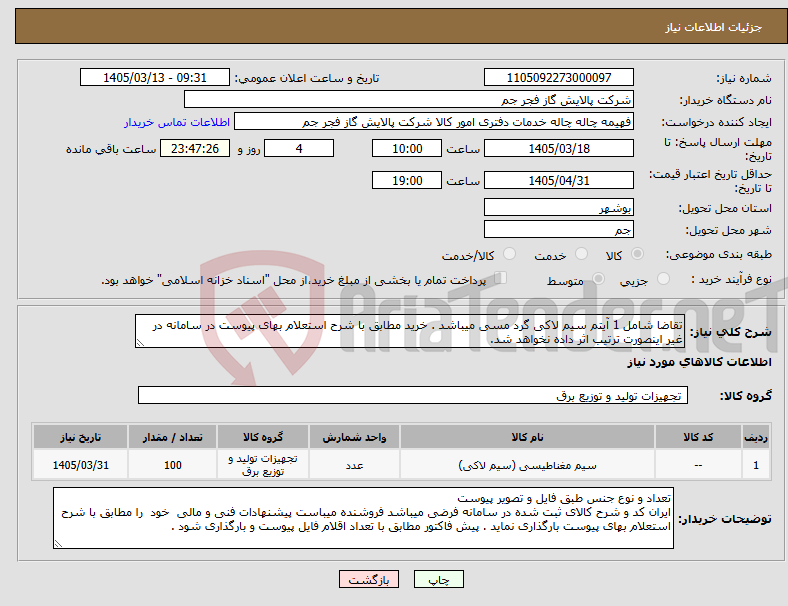
Task: Click the شماره نیاز field 1105092273000097
Action: click(x=558, y=77)
